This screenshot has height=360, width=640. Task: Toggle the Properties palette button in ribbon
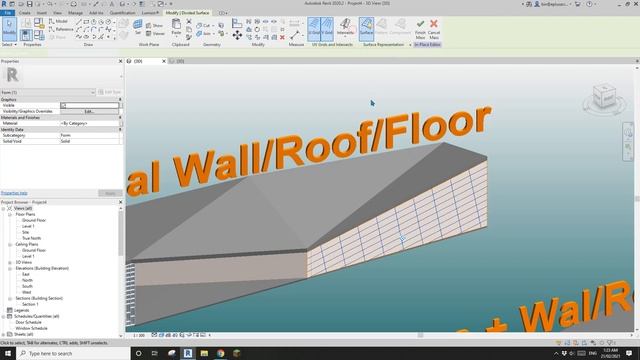[26, 35]
